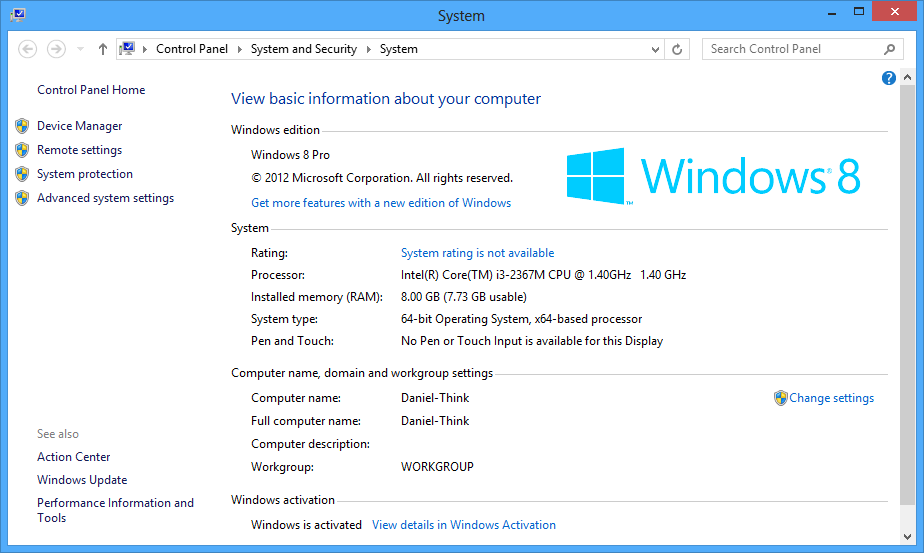This screenshot has width=924, height=553.
Task: Click processor value 'Intel(R) Core(TM) i3-2367M'
Action: point(543,275)
